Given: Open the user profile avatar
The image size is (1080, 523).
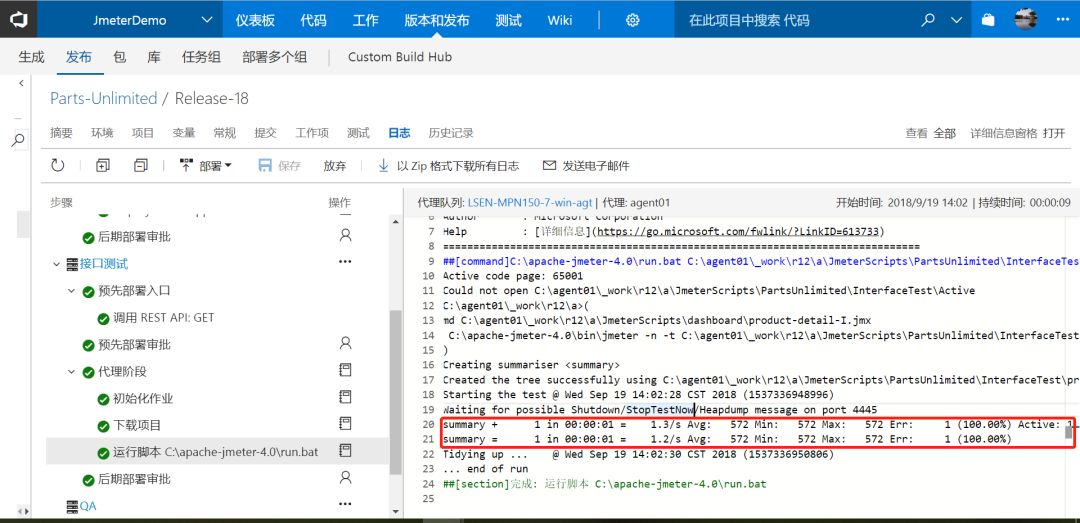Looking at the screenshot, I should (1026, 19).
